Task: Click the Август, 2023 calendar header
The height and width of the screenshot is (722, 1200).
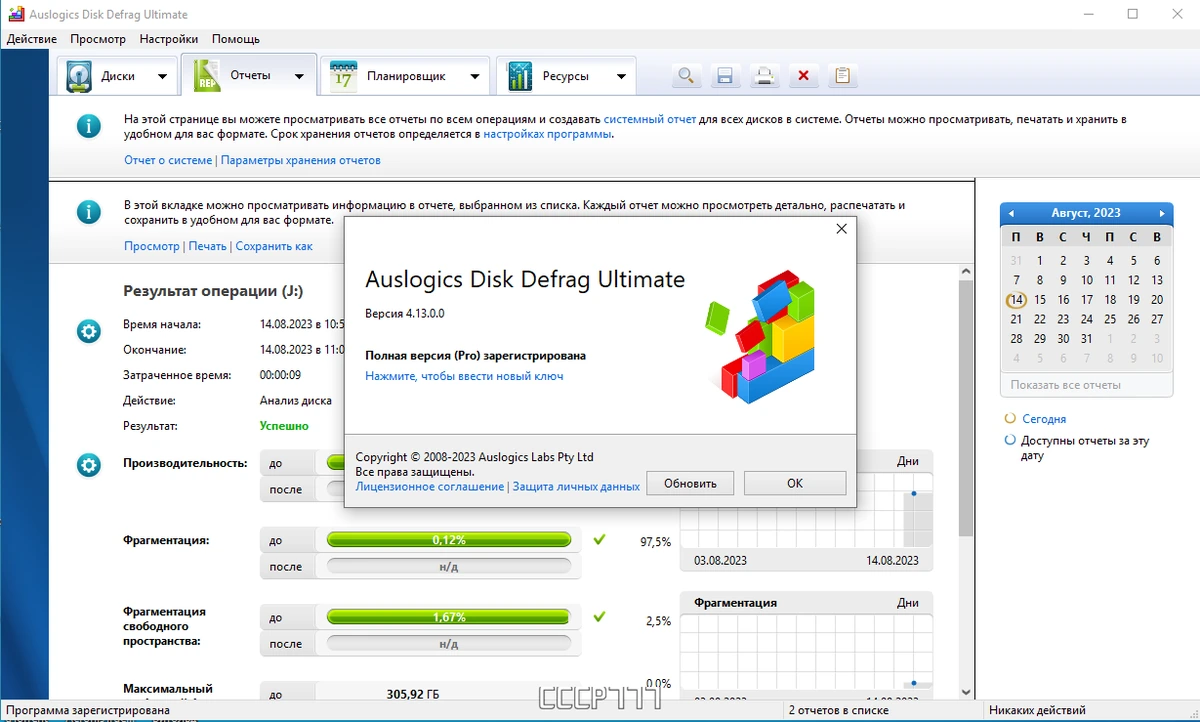Action: pyautogui.click(x=1086, y=213)
